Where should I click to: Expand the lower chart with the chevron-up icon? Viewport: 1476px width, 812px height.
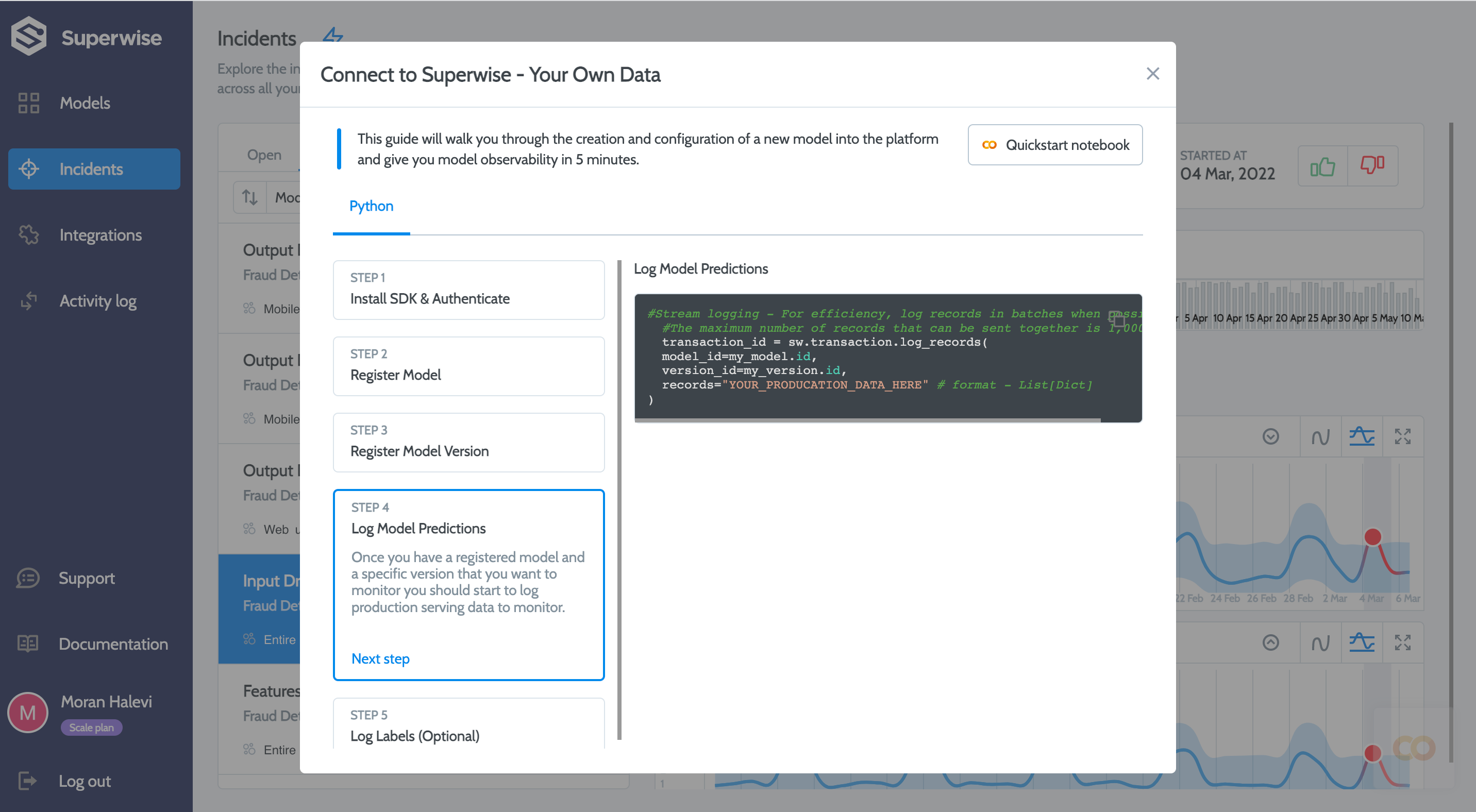coord(1271,642)
